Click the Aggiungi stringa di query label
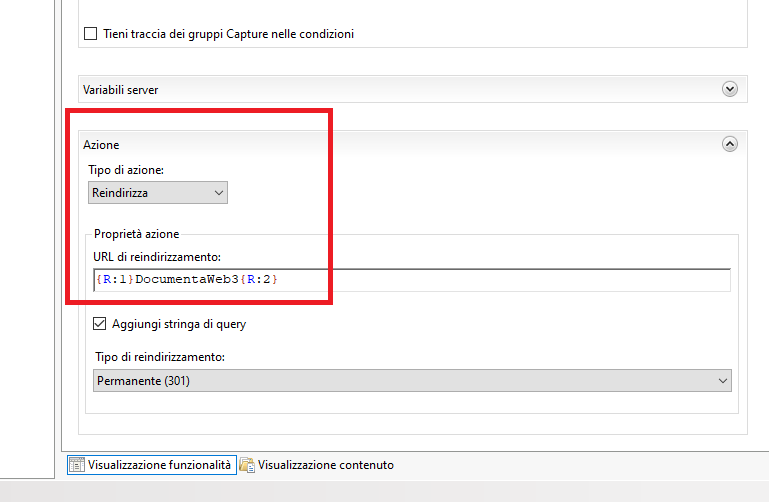769x502 pixels. pos(179,324)
